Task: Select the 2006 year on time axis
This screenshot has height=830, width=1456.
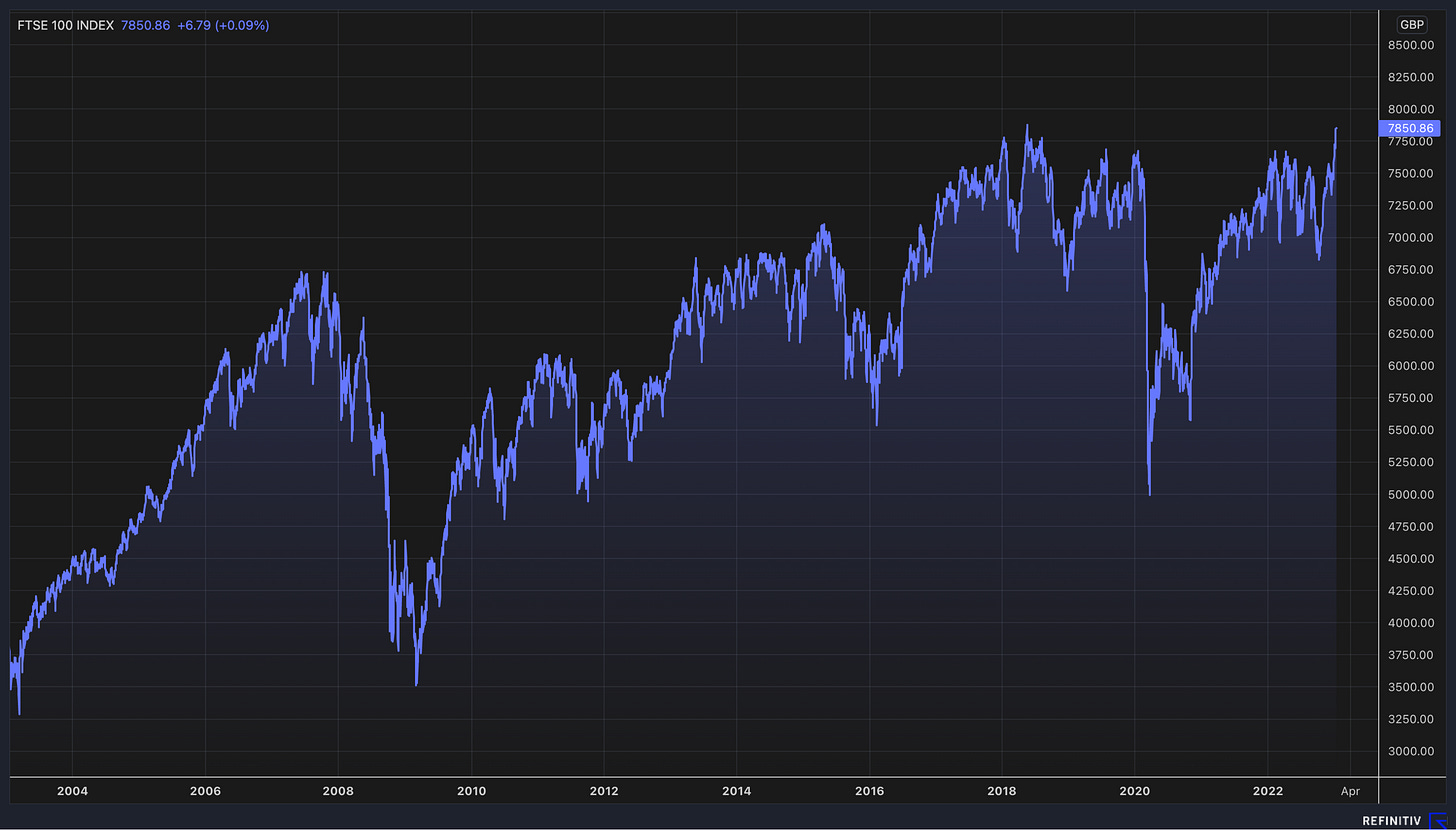Action: click(205, 791)
